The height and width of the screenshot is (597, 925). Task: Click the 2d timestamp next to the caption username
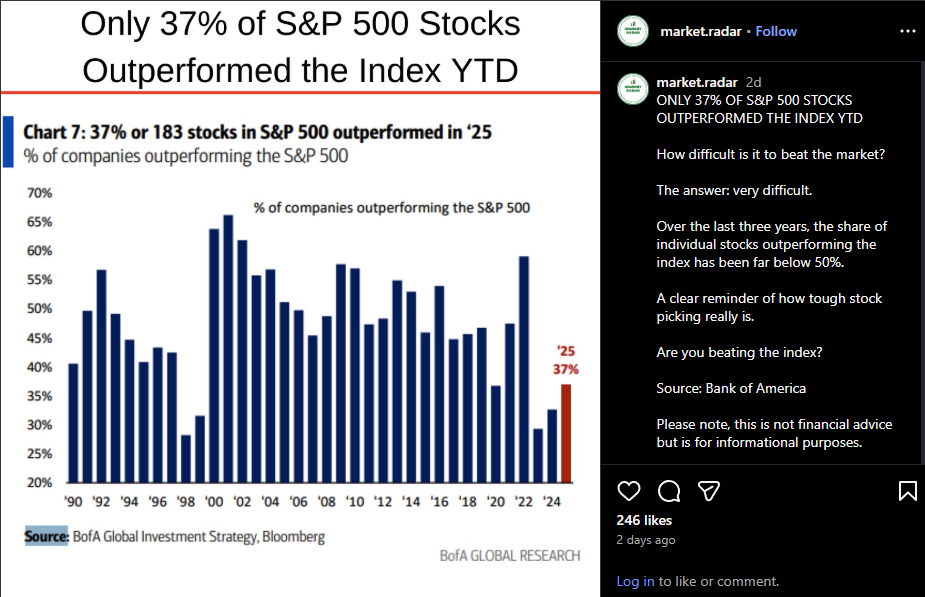coord(752,82)
